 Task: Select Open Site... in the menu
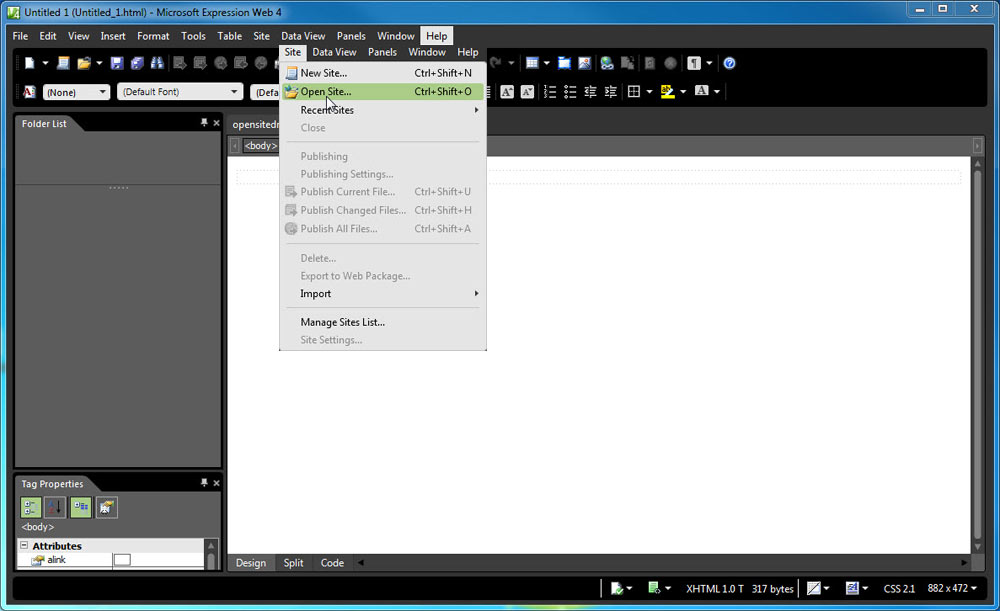tap(382, 91)
